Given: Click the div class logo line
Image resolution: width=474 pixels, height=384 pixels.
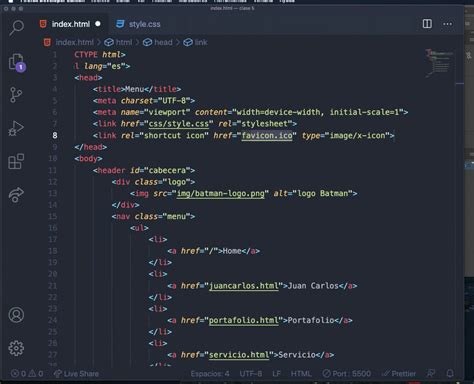Looking at the screenshot, I should [x=153, y=182].
